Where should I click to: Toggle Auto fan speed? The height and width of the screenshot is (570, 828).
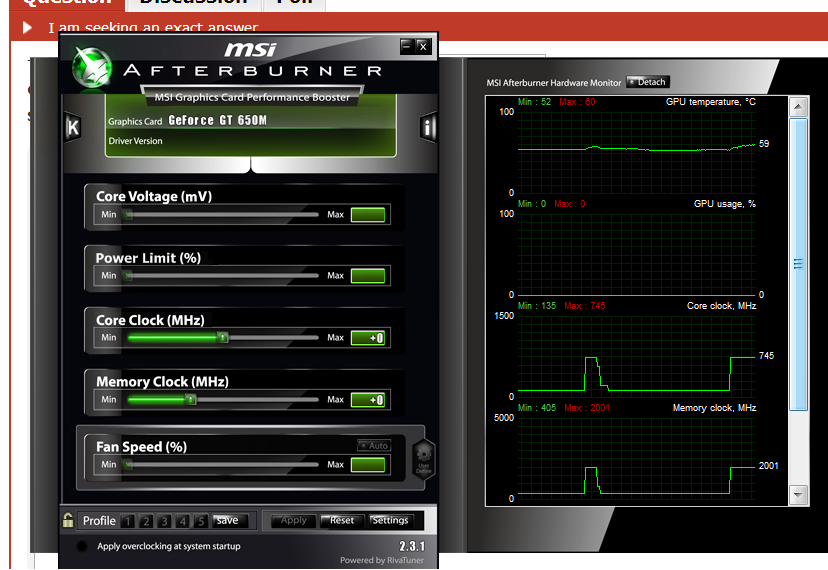[374, 445]
